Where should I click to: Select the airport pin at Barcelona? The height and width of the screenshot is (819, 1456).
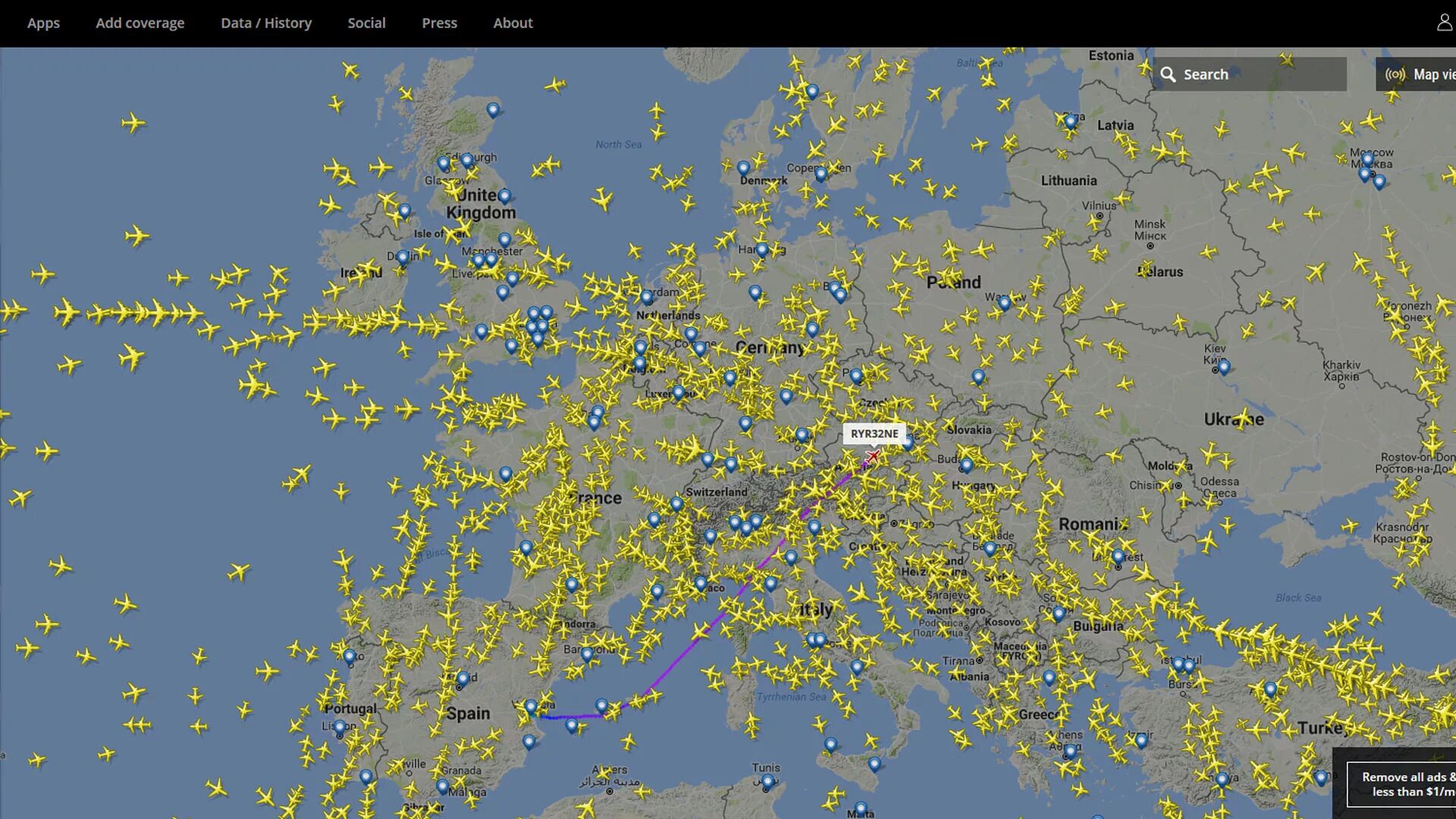(587, 654)
